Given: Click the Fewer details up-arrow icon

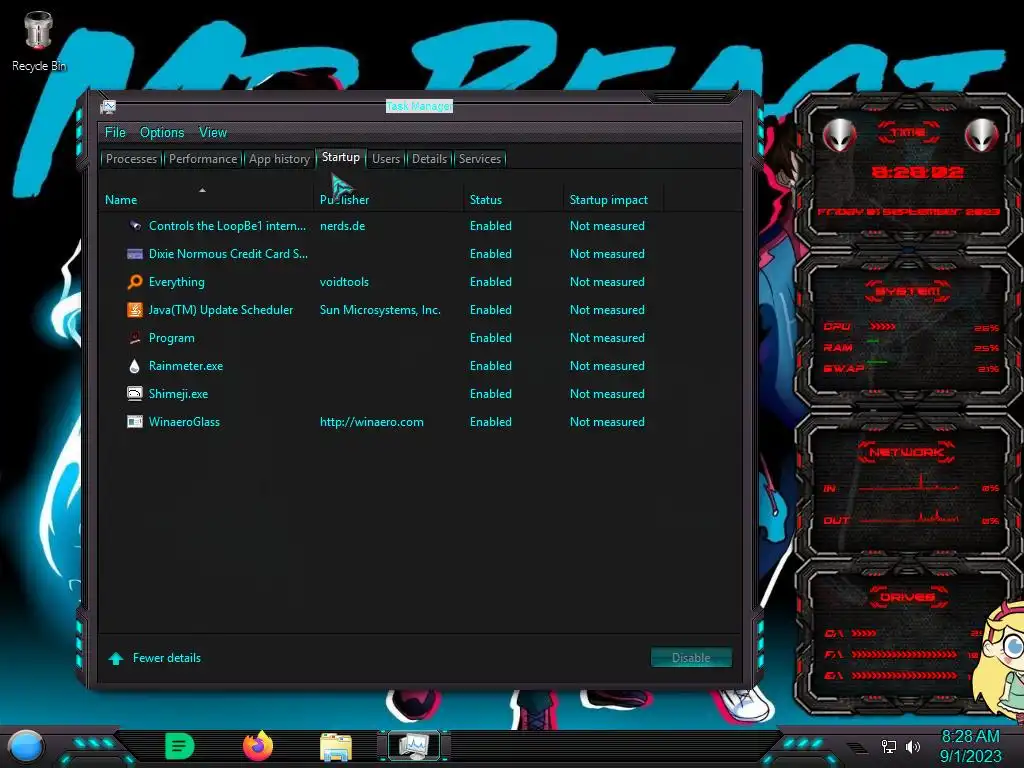Looking at the screenshot, I should [x=116, y=658].
